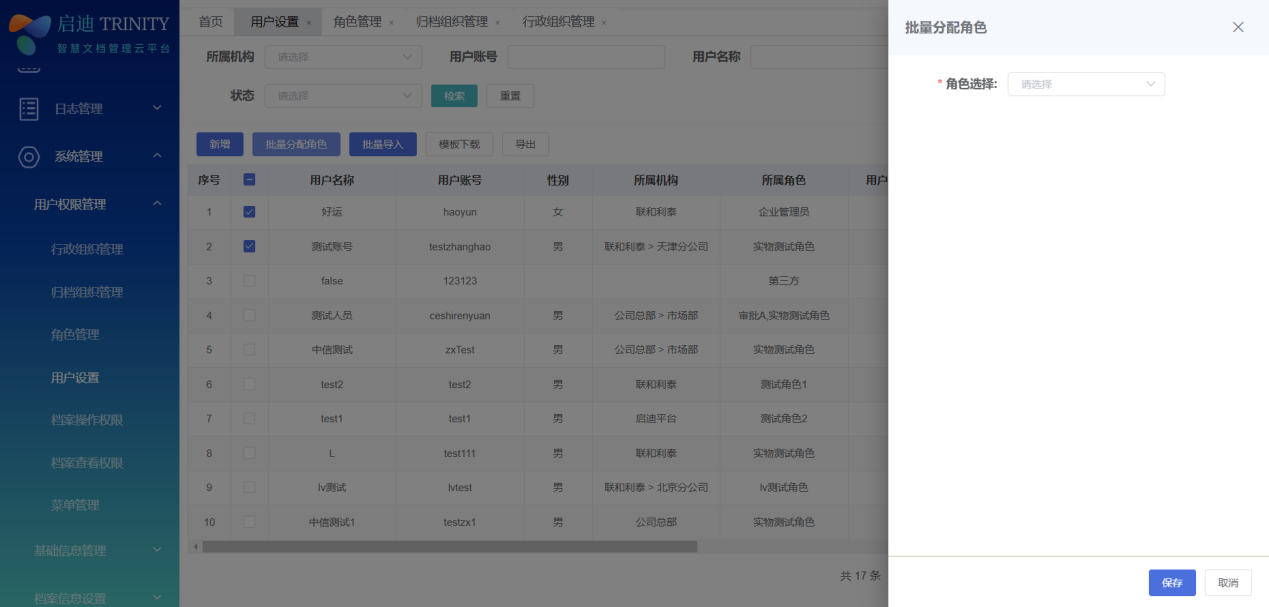Click the account cell ceshirenyuan
1269x607 pixels.
click(x=460, y=315)
